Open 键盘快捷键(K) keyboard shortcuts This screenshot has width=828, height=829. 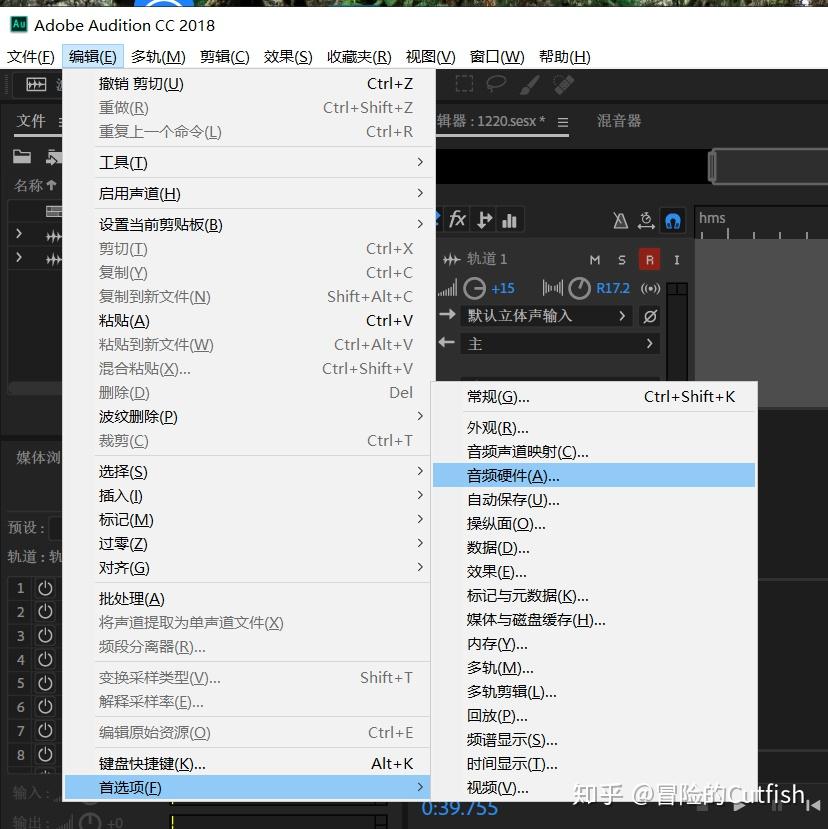pos(247,763)
